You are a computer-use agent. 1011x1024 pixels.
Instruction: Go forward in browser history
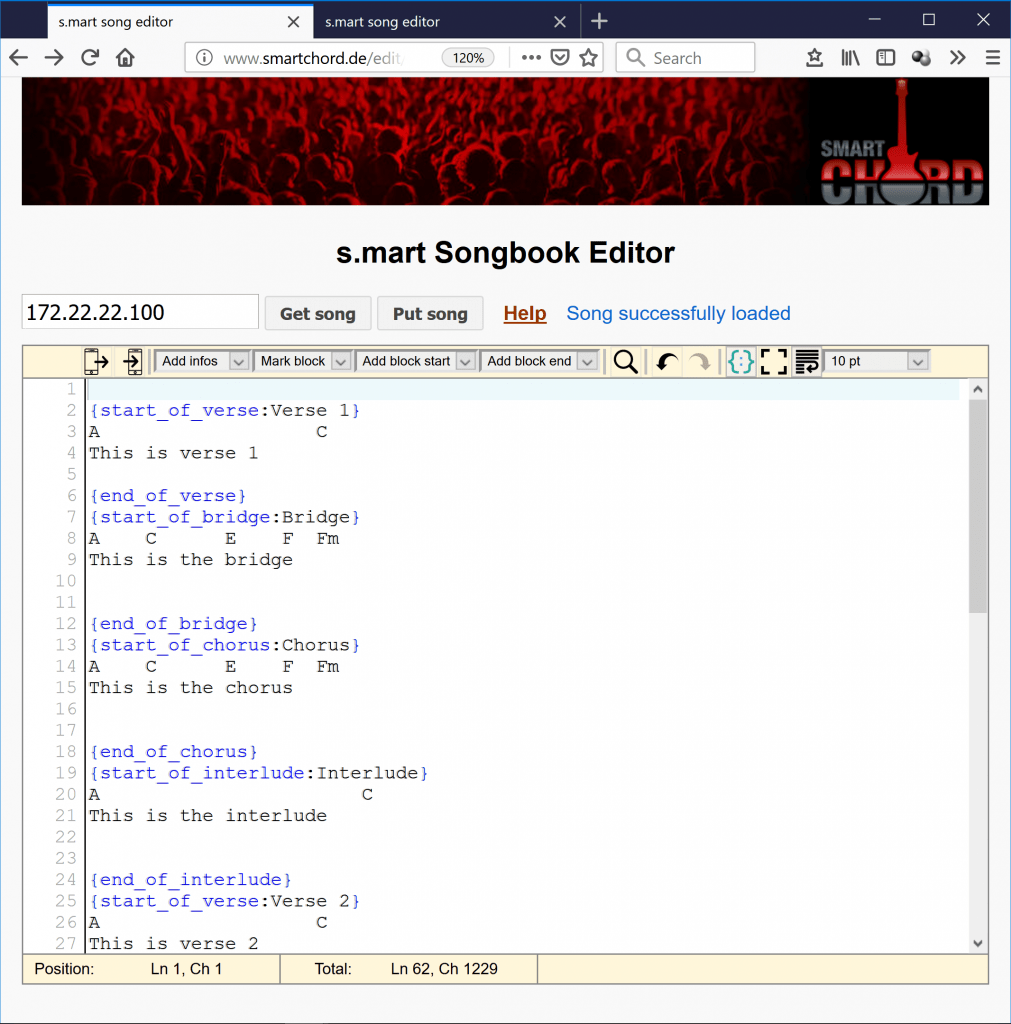click(x=54, y=57)
